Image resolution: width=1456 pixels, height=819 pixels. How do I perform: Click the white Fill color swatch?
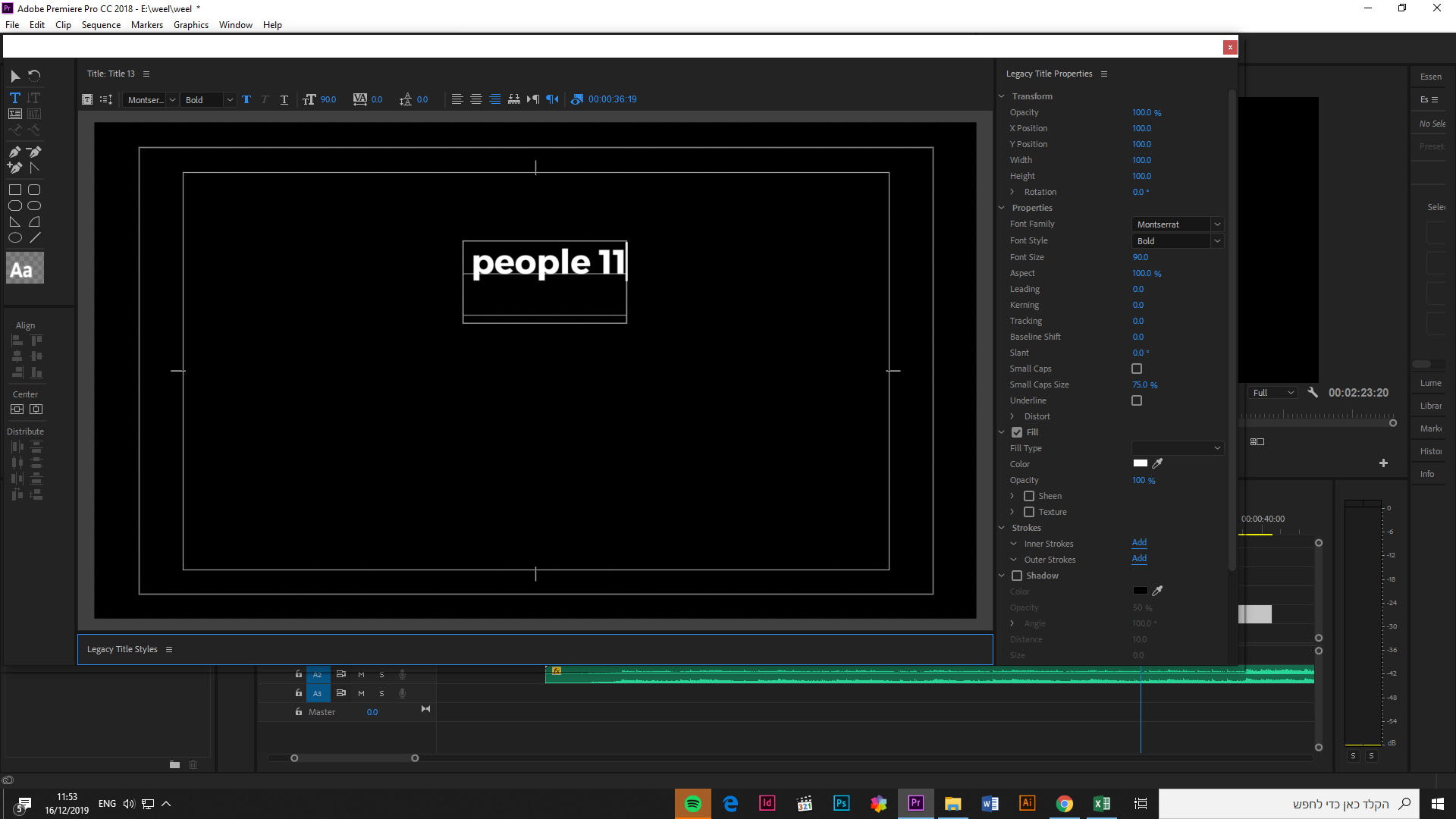(1141, 463)
